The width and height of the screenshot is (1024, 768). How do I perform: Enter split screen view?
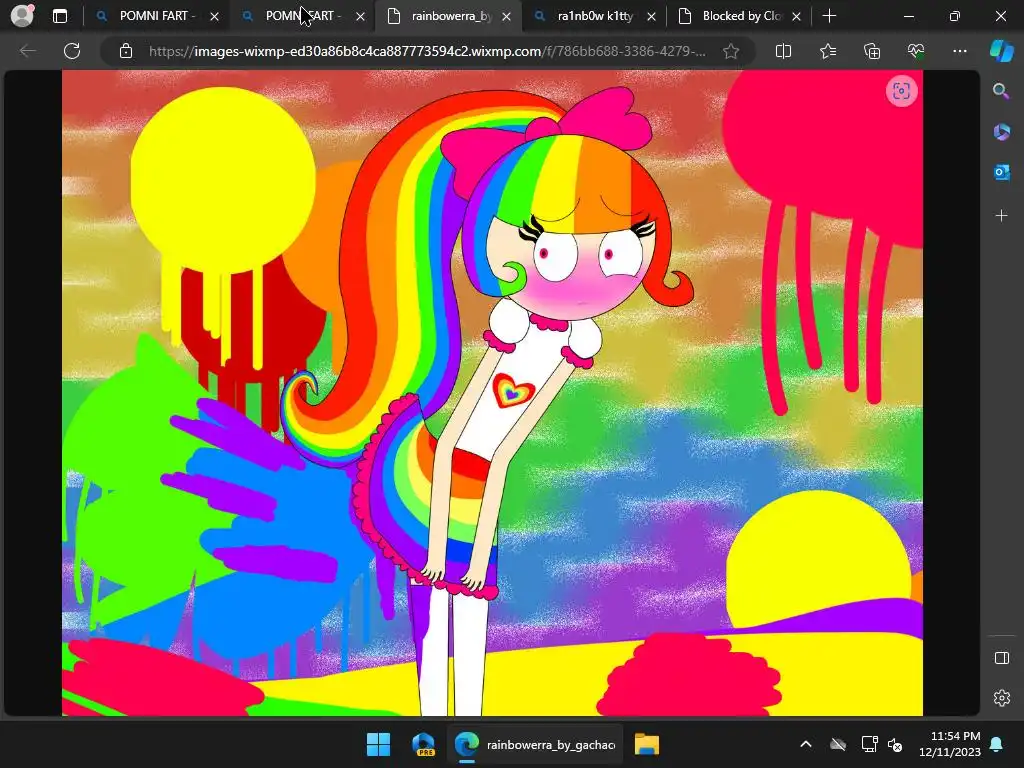pyautogui.click(x=783, y=51)
